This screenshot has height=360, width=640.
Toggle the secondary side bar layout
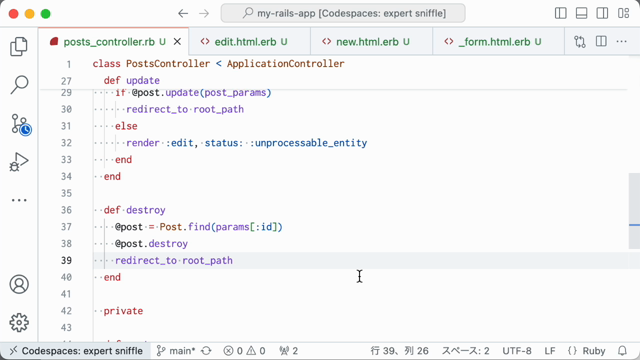click(602, 13)
